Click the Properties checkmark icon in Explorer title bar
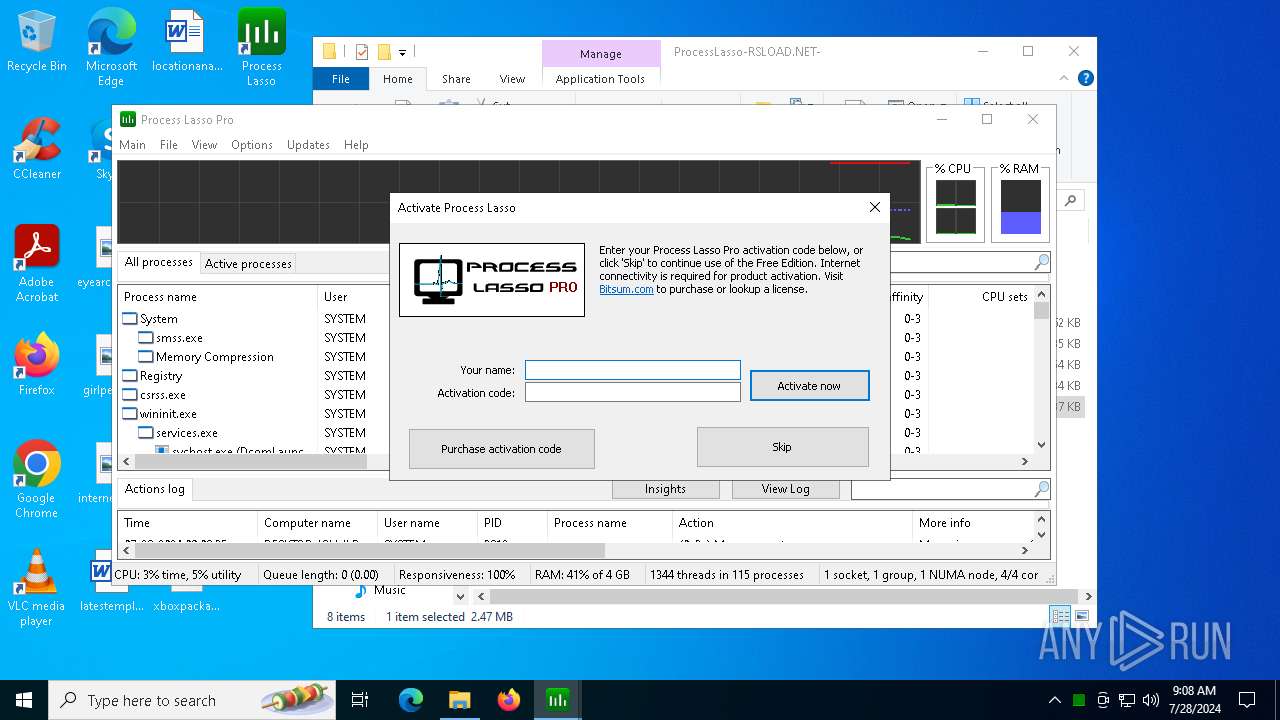The height and width of the screenshot is (720, 1280). click(x=362, y=52)
